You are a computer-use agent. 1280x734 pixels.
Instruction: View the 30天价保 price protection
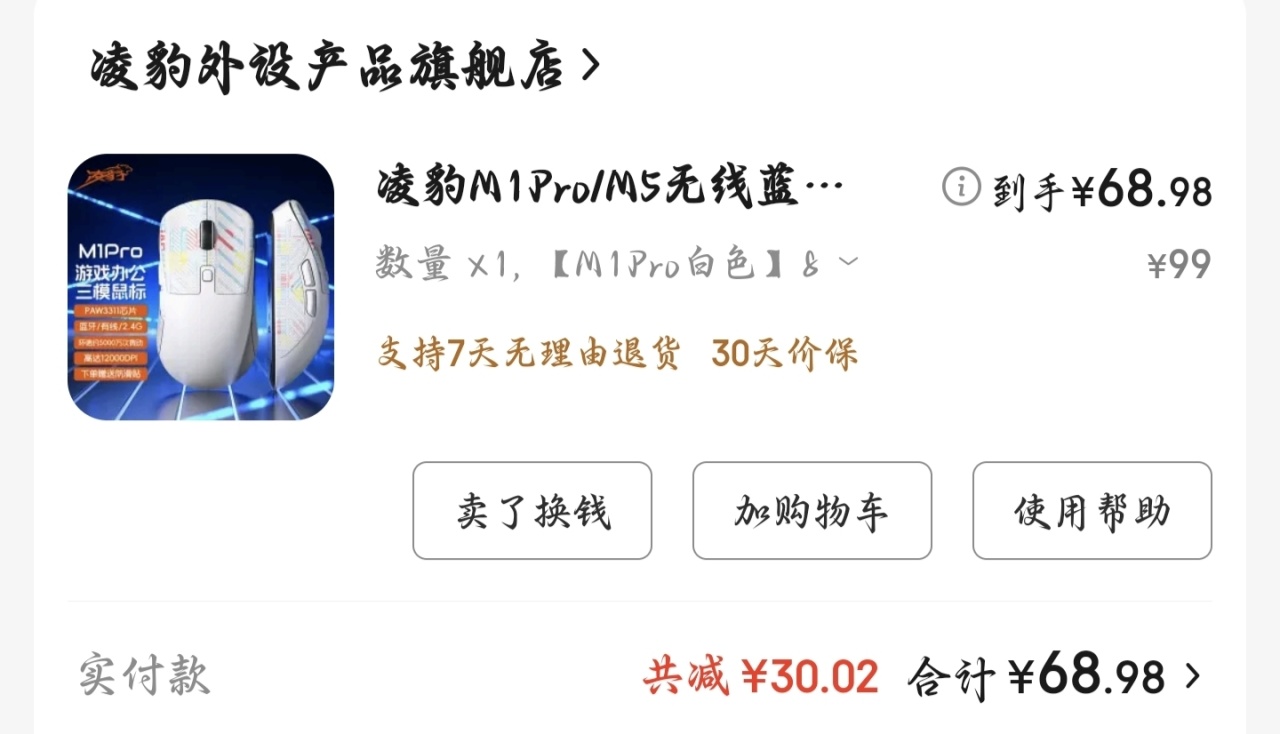785,354
